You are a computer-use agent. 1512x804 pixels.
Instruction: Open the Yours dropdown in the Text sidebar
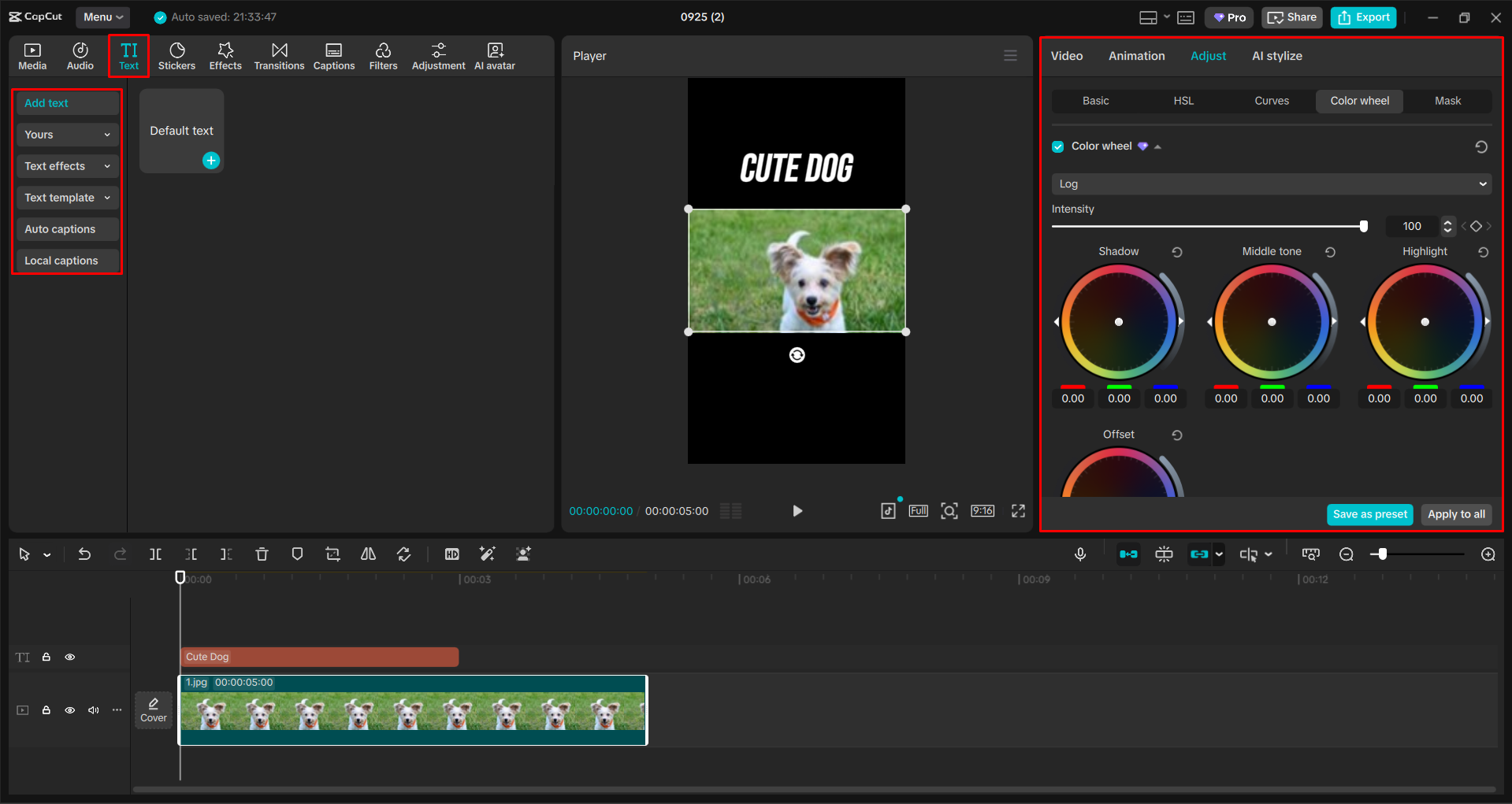pyautogui.click(x=67, y=134)
